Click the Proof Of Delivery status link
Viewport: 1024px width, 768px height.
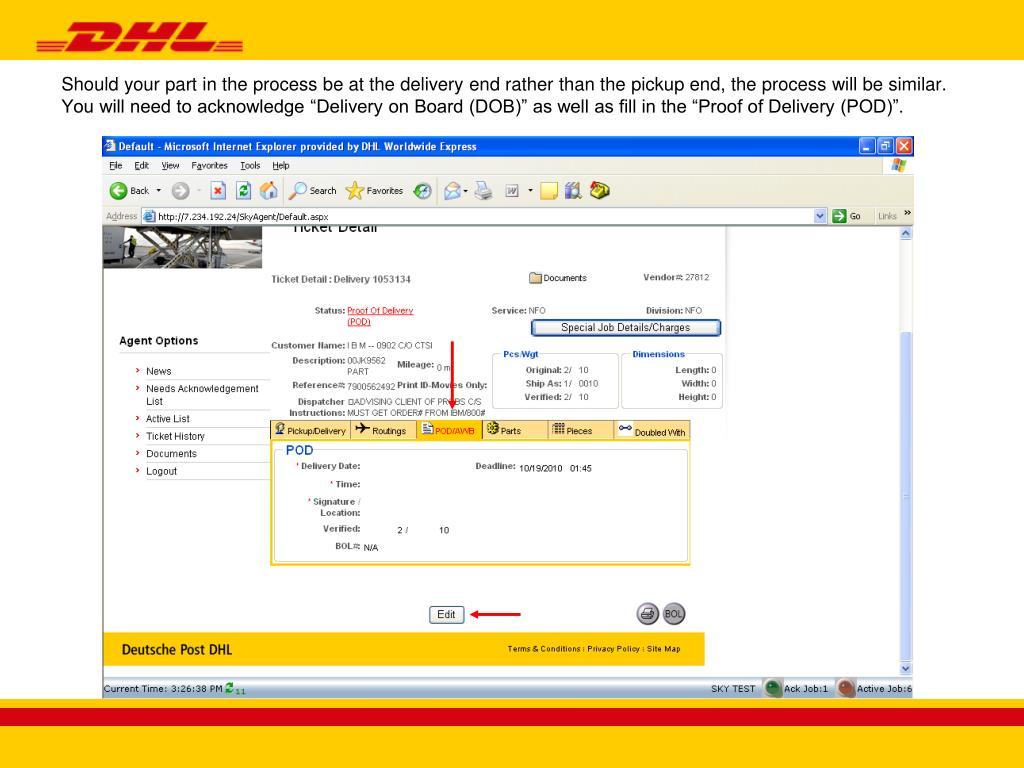point(379,316)
